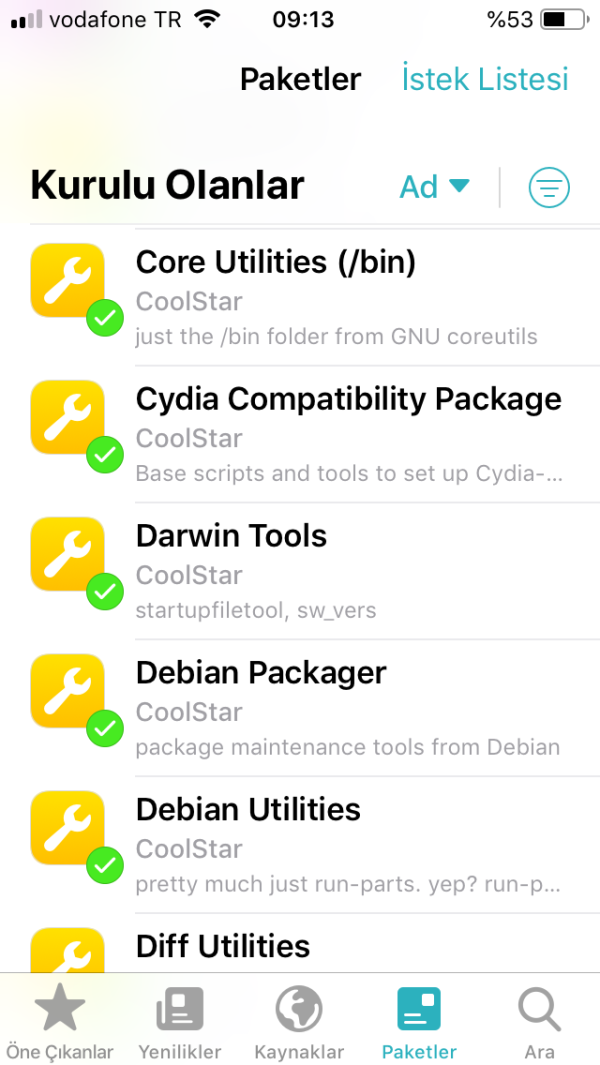Tap green installed checkmark on Darwin Tools
The width and height of the screenshot is (600, 1065).
104,593
